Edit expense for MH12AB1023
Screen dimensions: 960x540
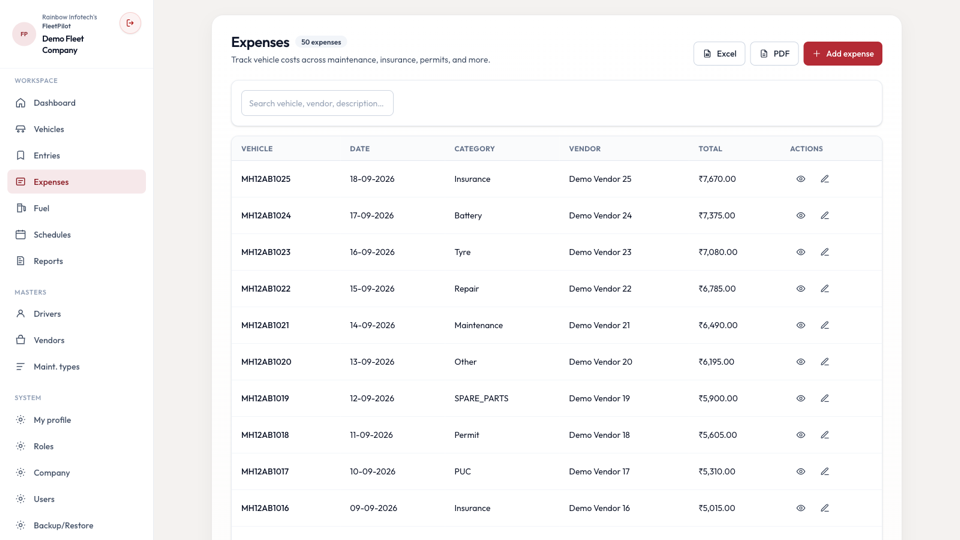pos(825,252)
